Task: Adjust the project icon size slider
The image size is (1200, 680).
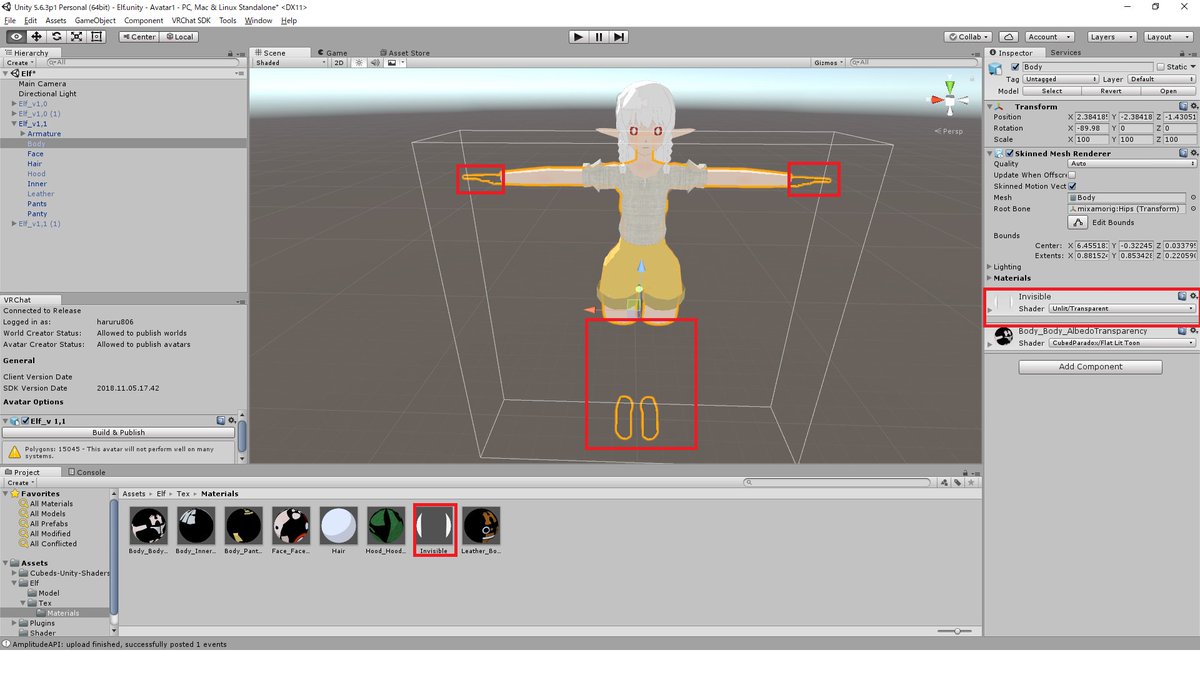Action: (955, 631)
